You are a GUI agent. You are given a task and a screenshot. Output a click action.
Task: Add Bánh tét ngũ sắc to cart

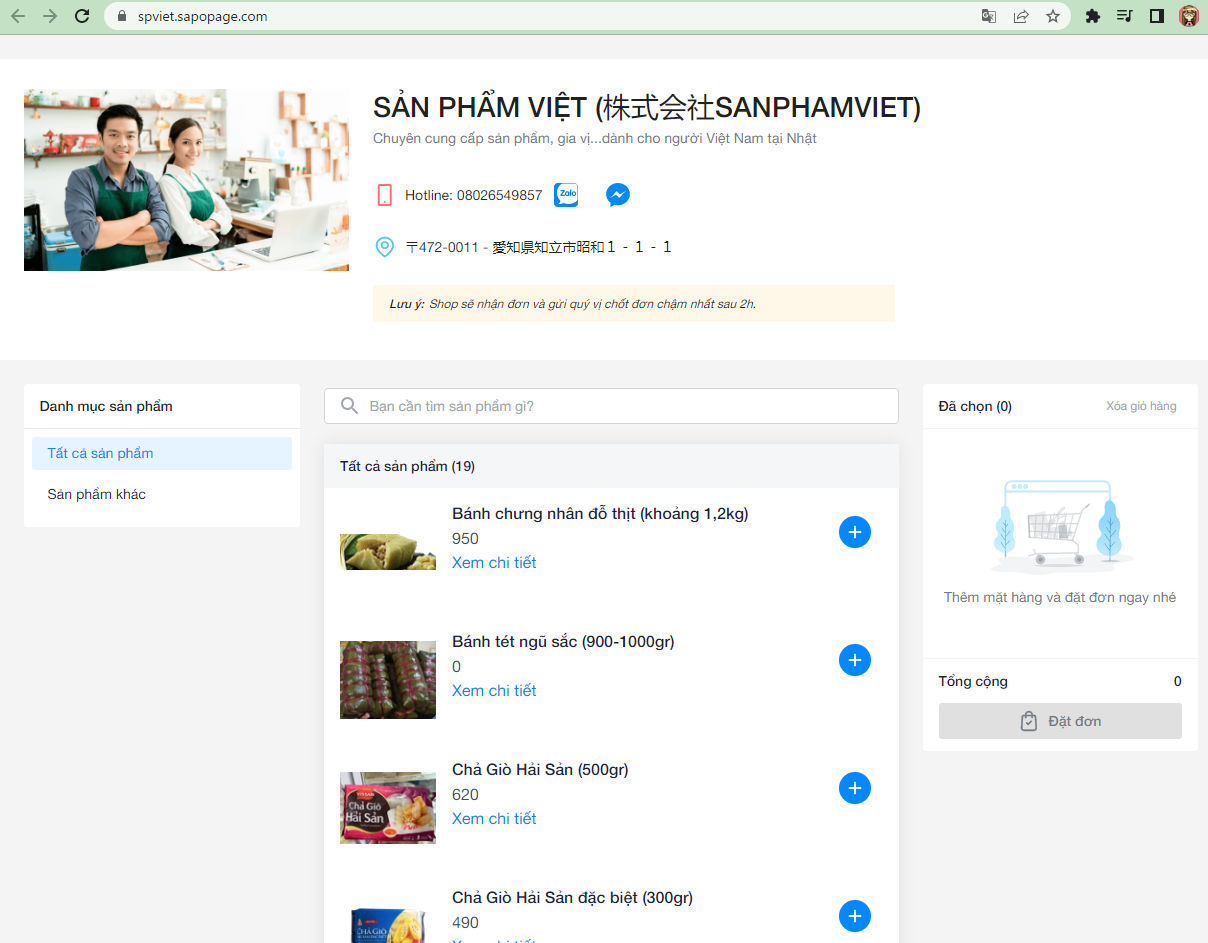(855, 660)
